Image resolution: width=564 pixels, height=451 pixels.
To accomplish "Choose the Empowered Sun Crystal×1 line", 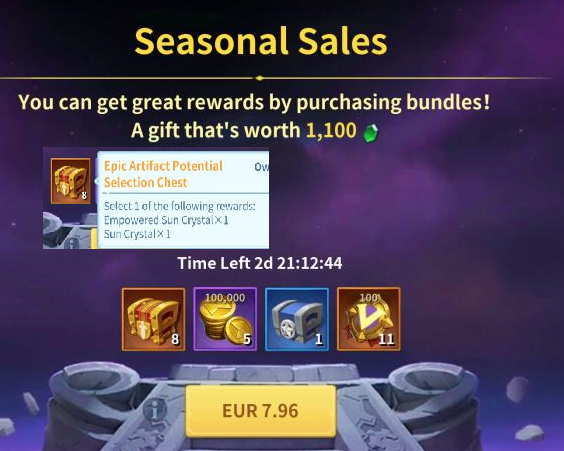I will tap(166, 220).
